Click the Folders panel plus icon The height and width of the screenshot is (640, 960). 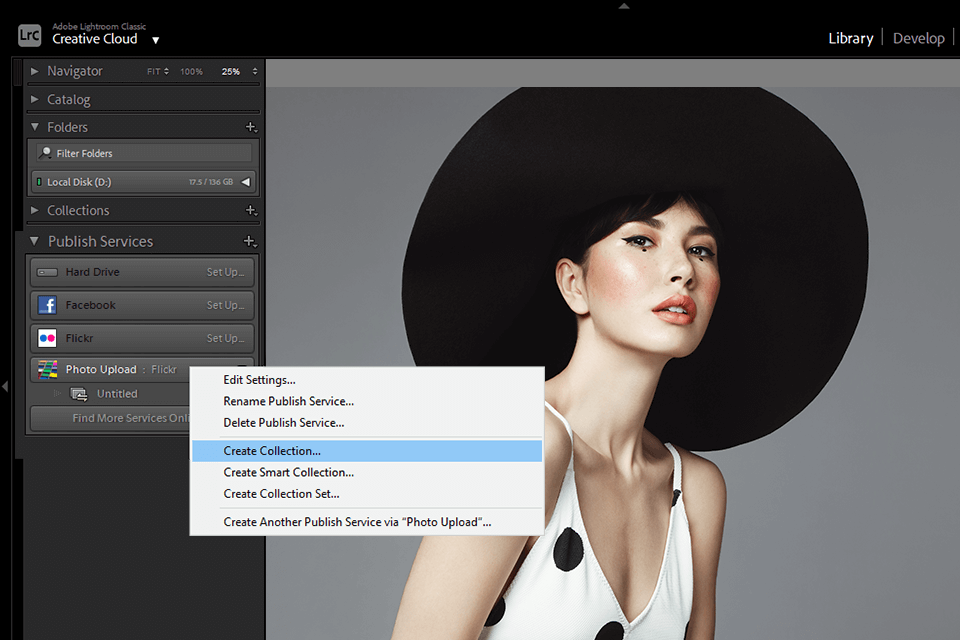(x=251, y=127)
